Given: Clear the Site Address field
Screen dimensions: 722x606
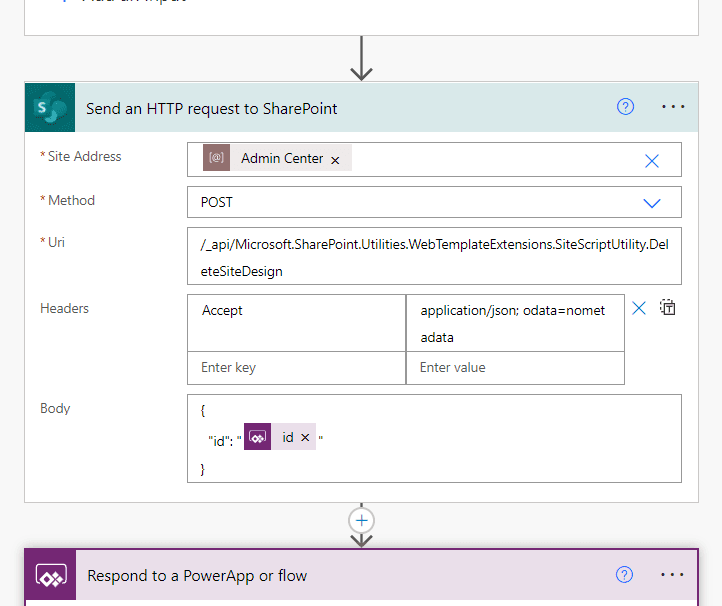Looking at the screenshot, I should 652,161.
